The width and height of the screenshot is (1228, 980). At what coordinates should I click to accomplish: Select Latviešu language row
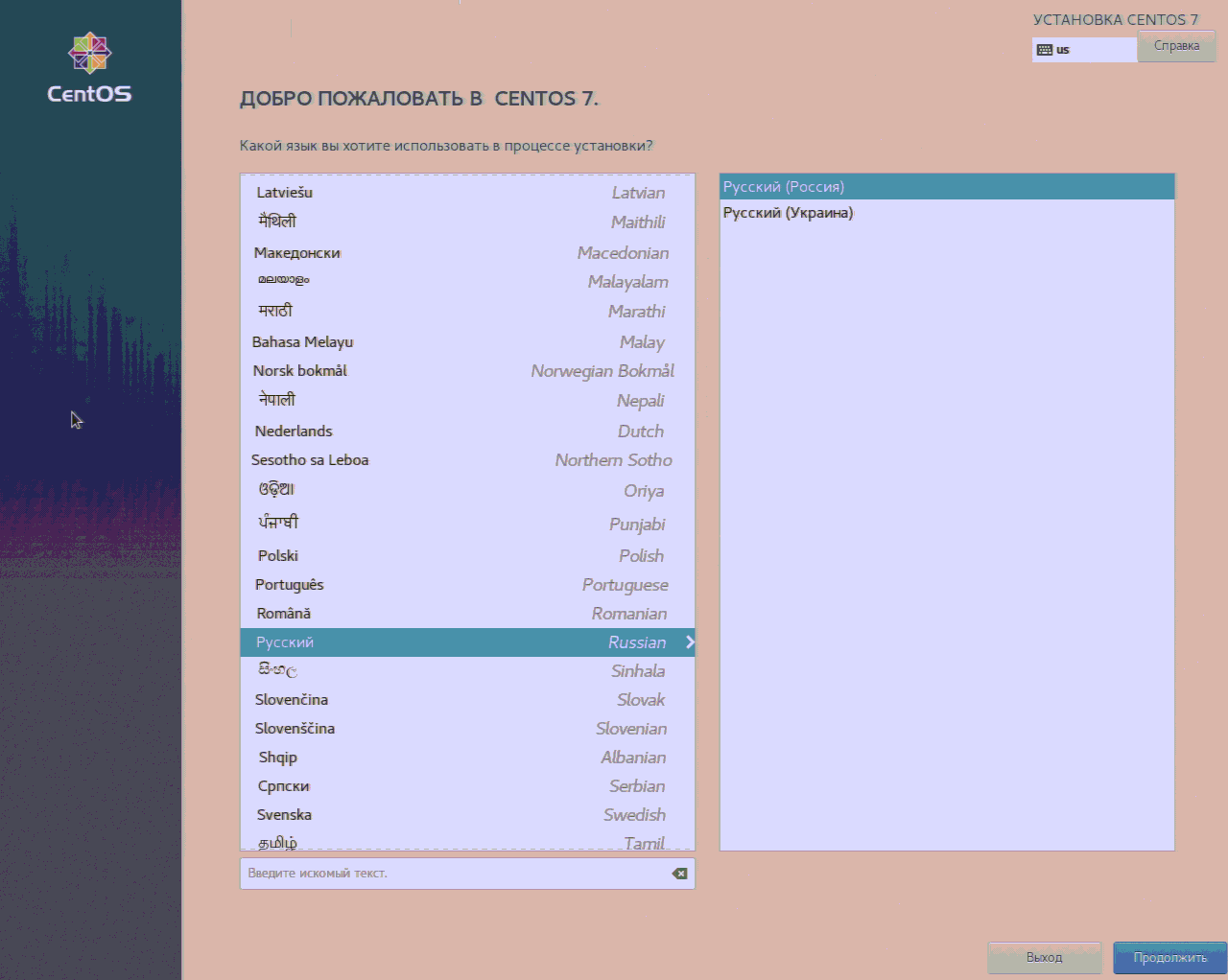[467, 193]
